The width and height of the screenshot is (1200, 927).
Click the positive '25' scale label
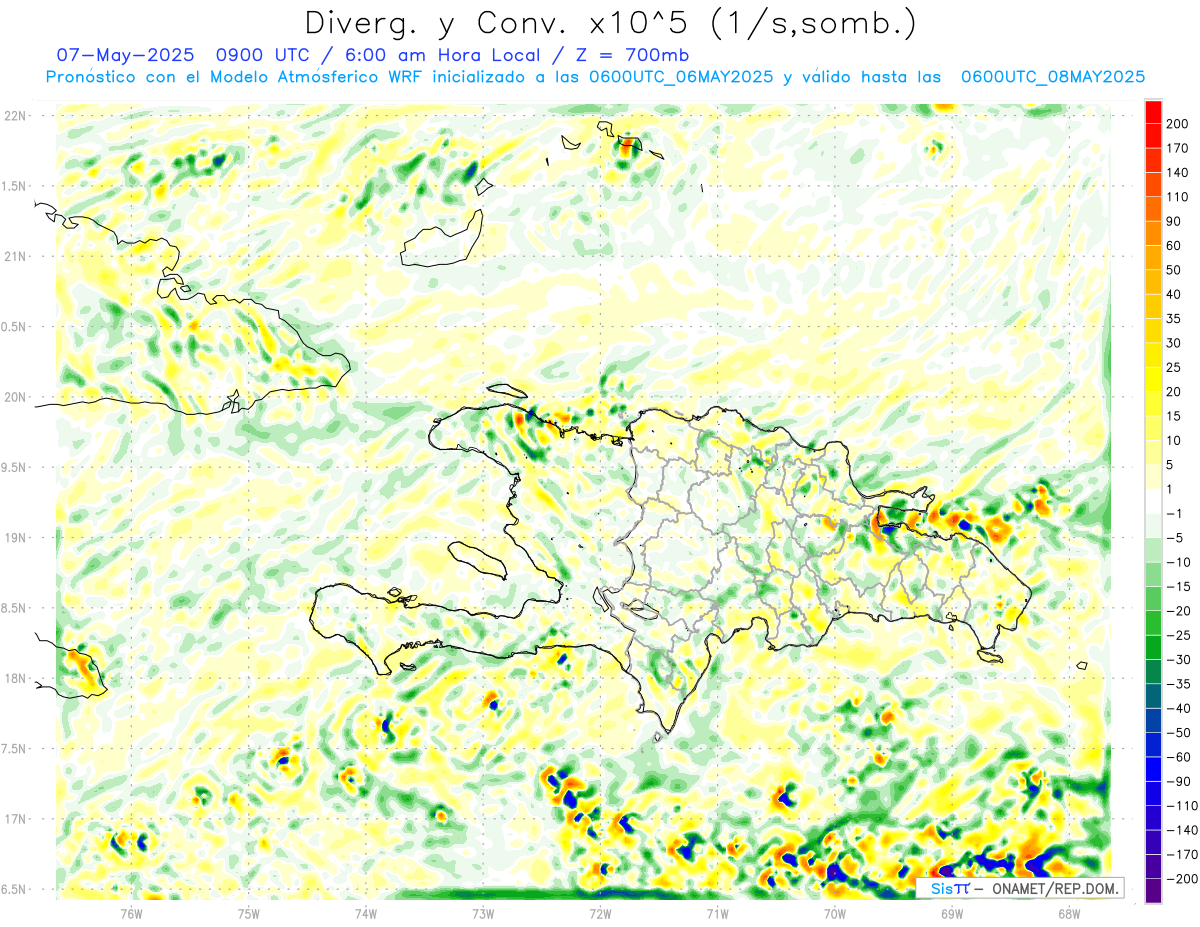1174,367
